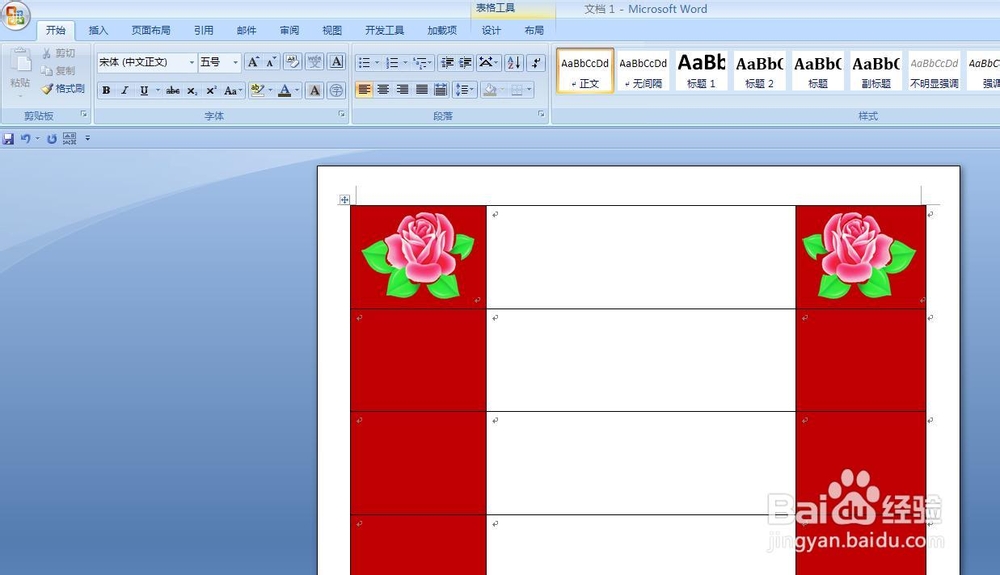The height and width of the screenshot is (575, 1000).
Task: Open the line spacing dropdown
Action: [x=465, y=90]
